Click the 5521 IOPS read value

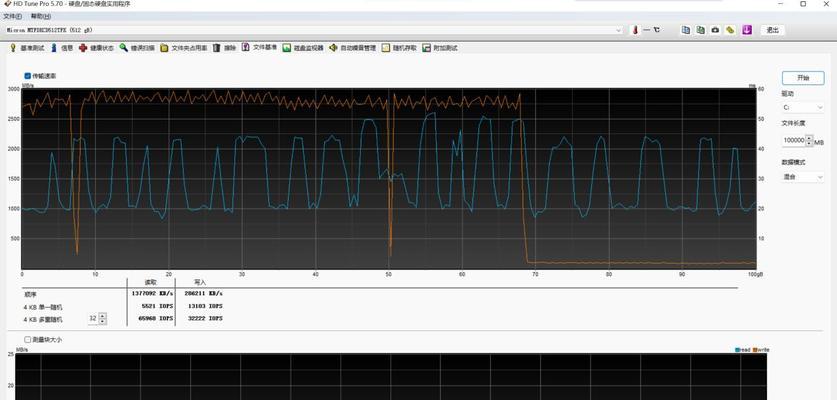tap(157, 306)
